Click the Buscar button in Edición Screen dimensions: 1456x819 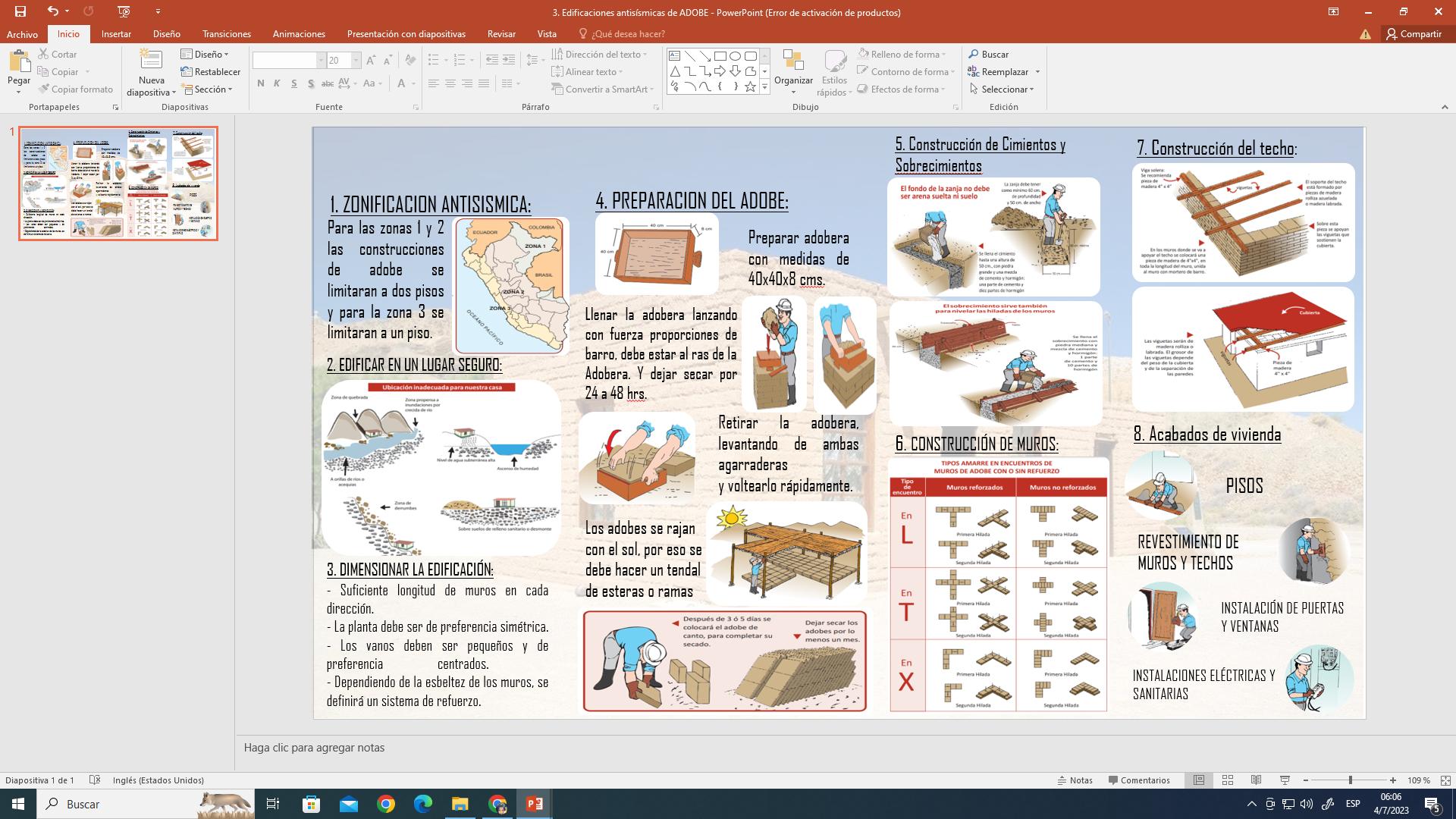tap(988, 55)
